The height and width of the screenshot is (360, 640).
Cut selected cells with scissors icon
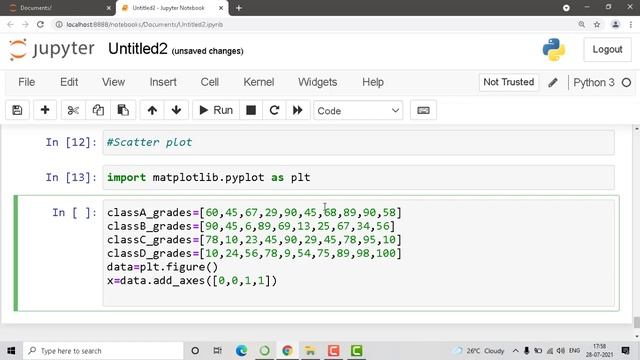(73, 110)
